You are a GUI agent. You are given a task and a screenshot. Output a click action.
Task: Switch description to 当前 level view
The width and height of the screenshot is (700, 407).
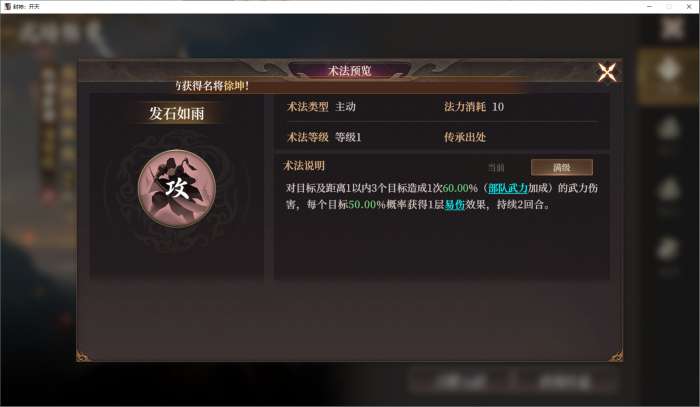(496, 167)
